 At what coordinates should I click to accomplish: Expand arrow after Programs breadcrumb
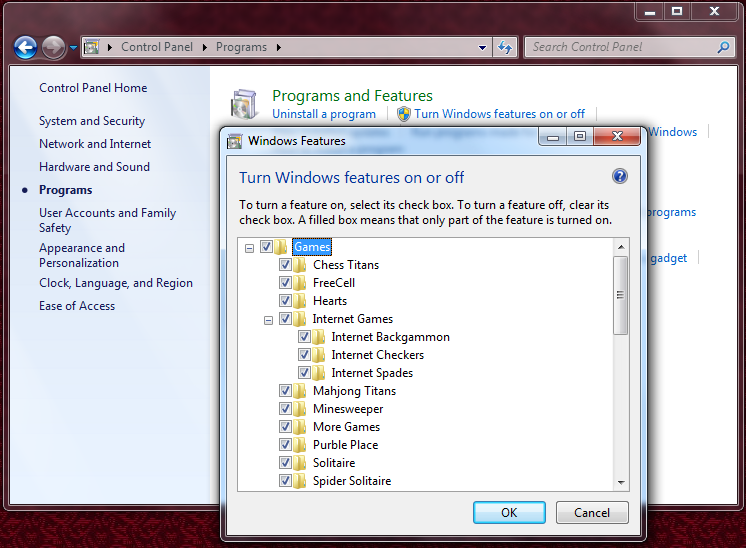(279, 47)
